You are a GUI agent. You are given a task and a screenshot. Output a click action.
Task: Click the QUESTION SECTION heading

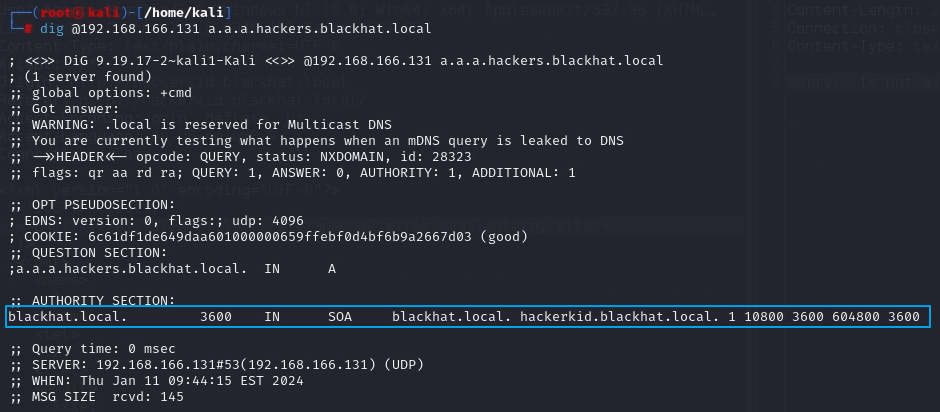tap(100, 254)
